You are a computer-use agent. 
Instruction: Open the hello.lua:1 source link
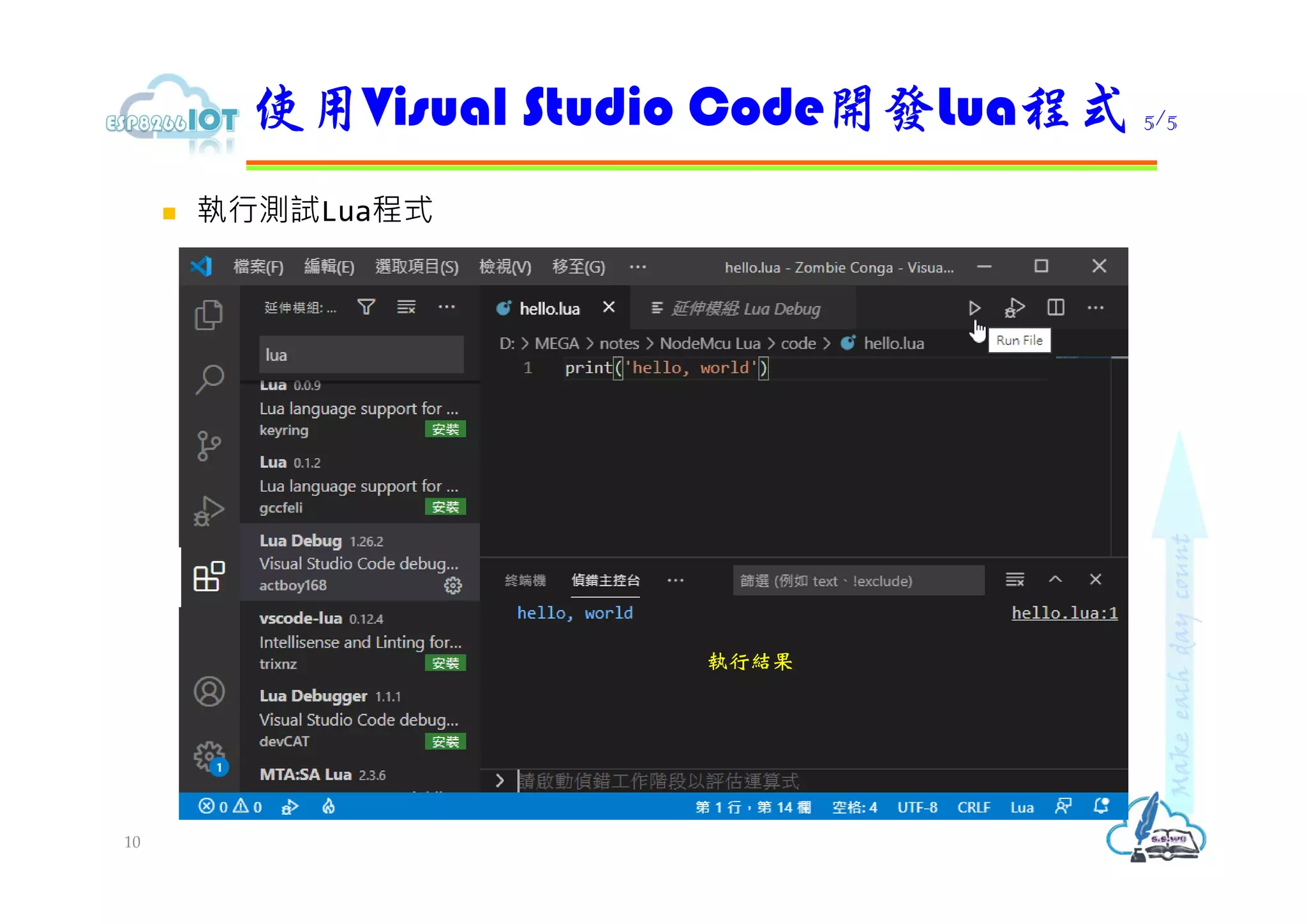(1064, 613)
